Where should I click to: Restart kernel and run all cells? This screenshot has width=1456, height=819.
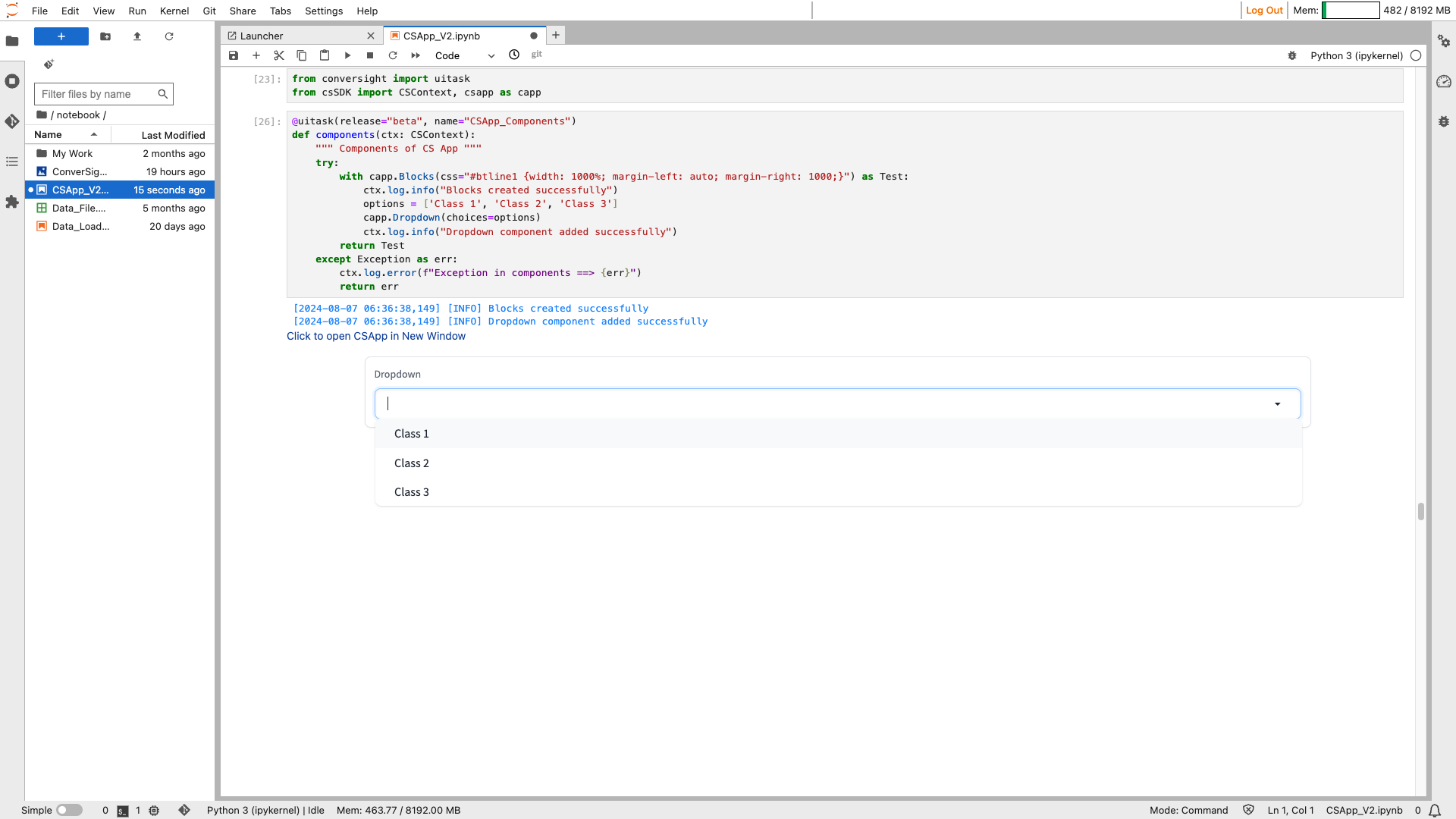416,55
